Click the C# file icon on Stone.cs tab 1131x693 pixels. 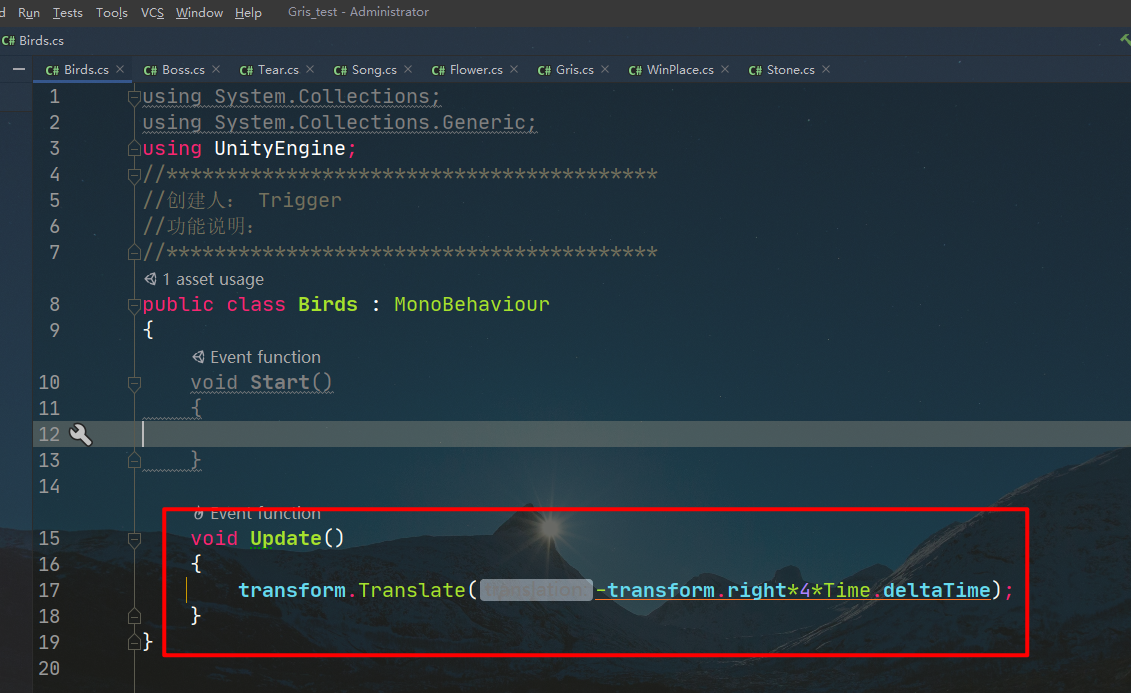pos(755,70)
